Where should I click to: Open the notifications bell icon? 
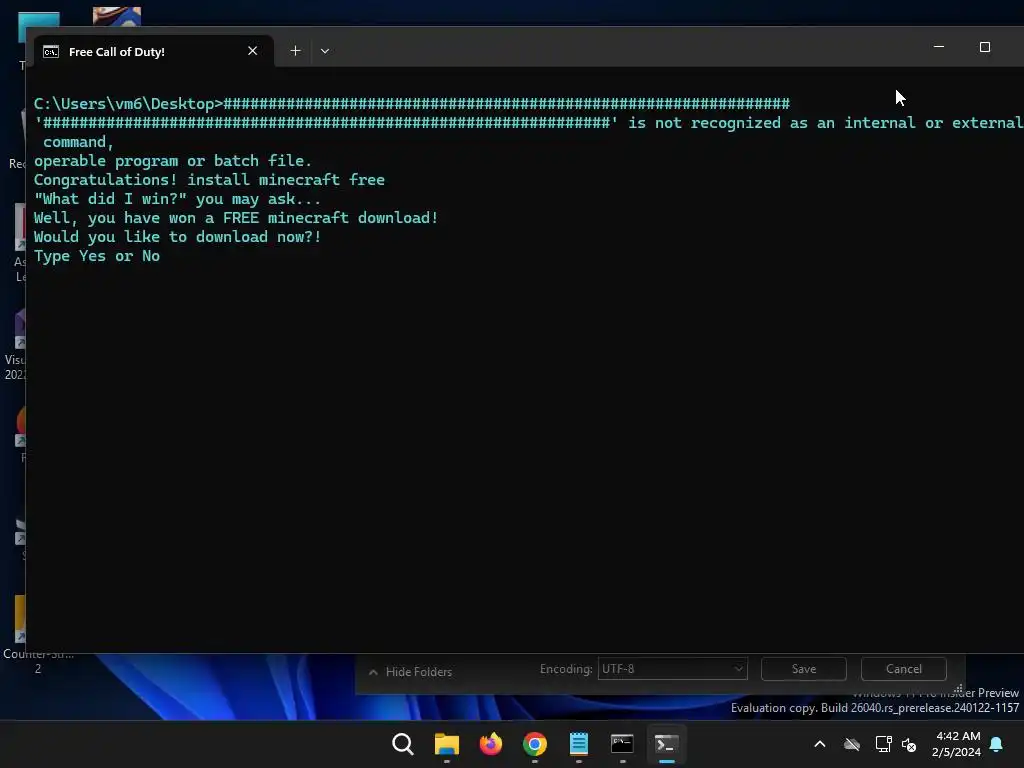(x=996, y=744)
